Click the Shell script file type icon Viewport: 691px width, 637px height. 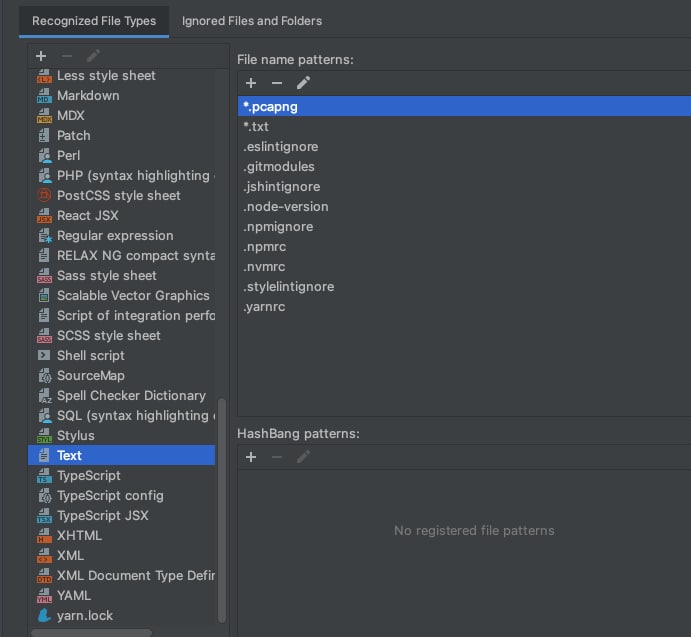44,356
